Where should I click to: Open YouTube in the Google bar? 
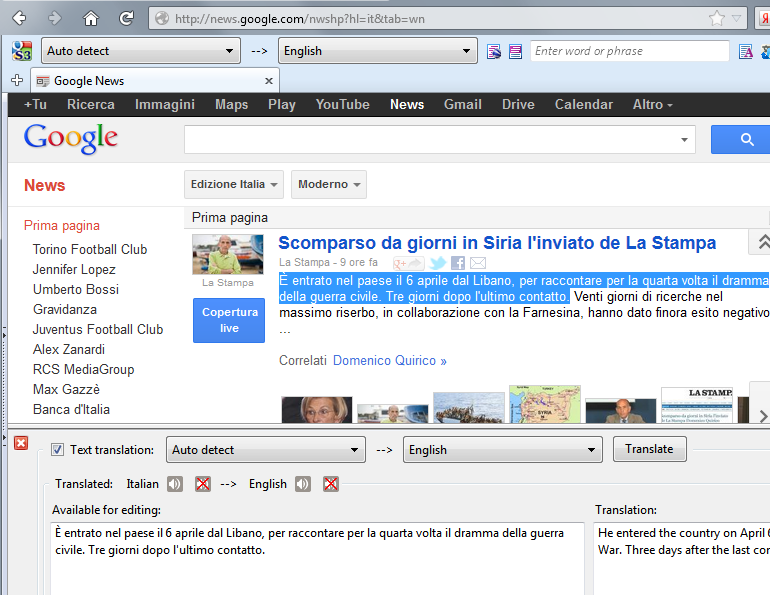(x=342, y=105)
